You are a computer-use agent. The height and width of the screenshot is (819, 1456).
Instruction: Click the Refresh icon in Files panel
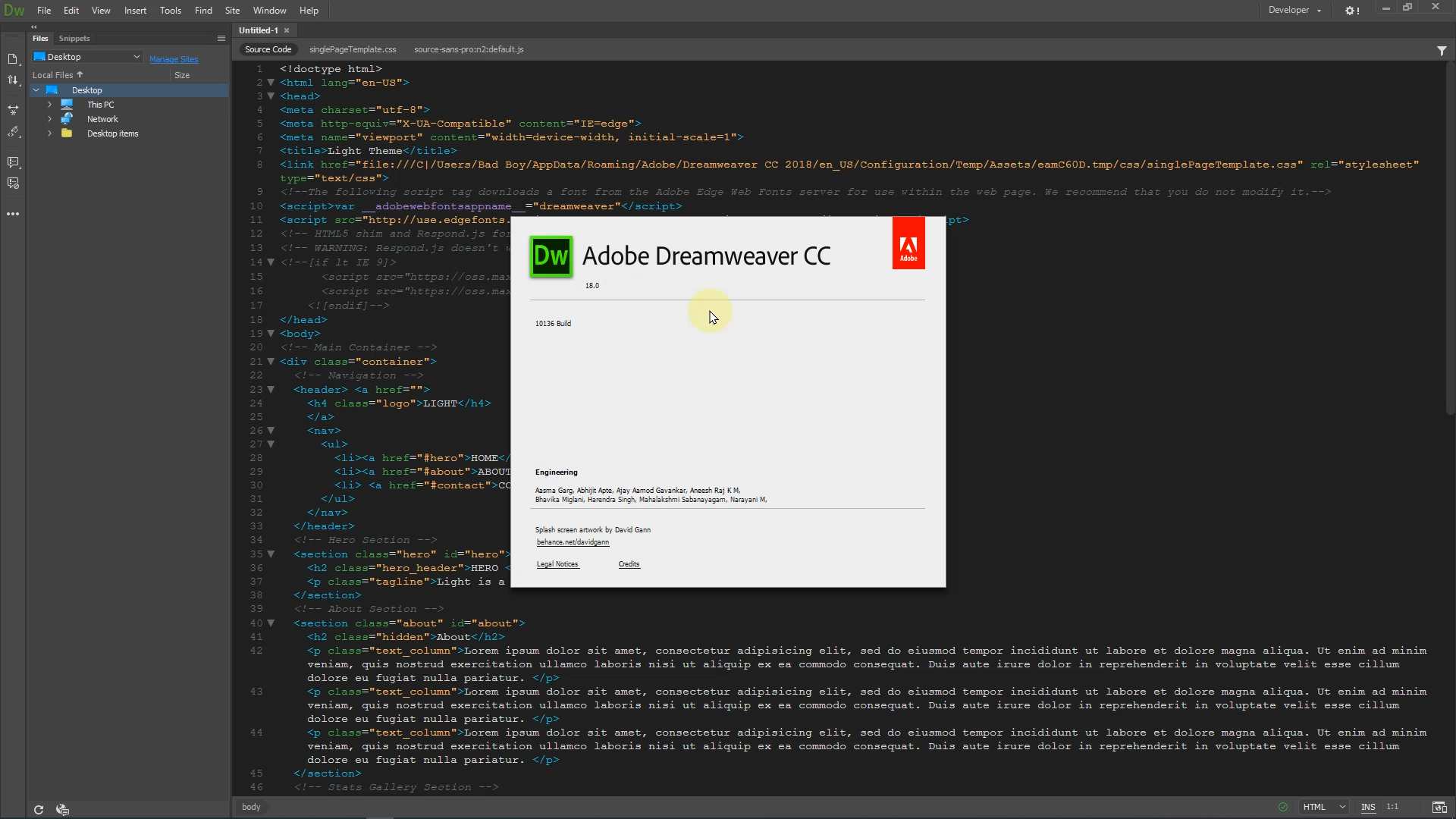click(39, 809)
